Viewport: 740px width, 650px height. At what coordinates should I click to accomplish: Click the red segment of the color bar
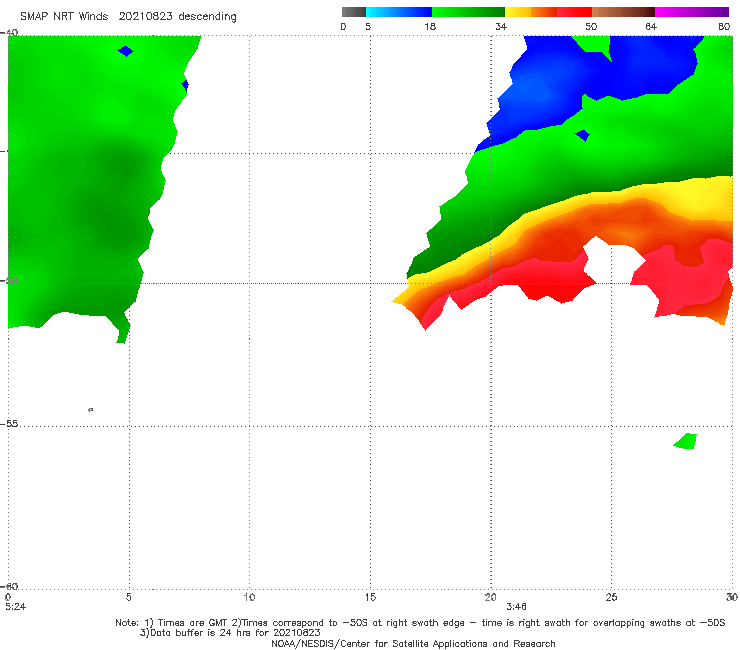click(574, 12)
